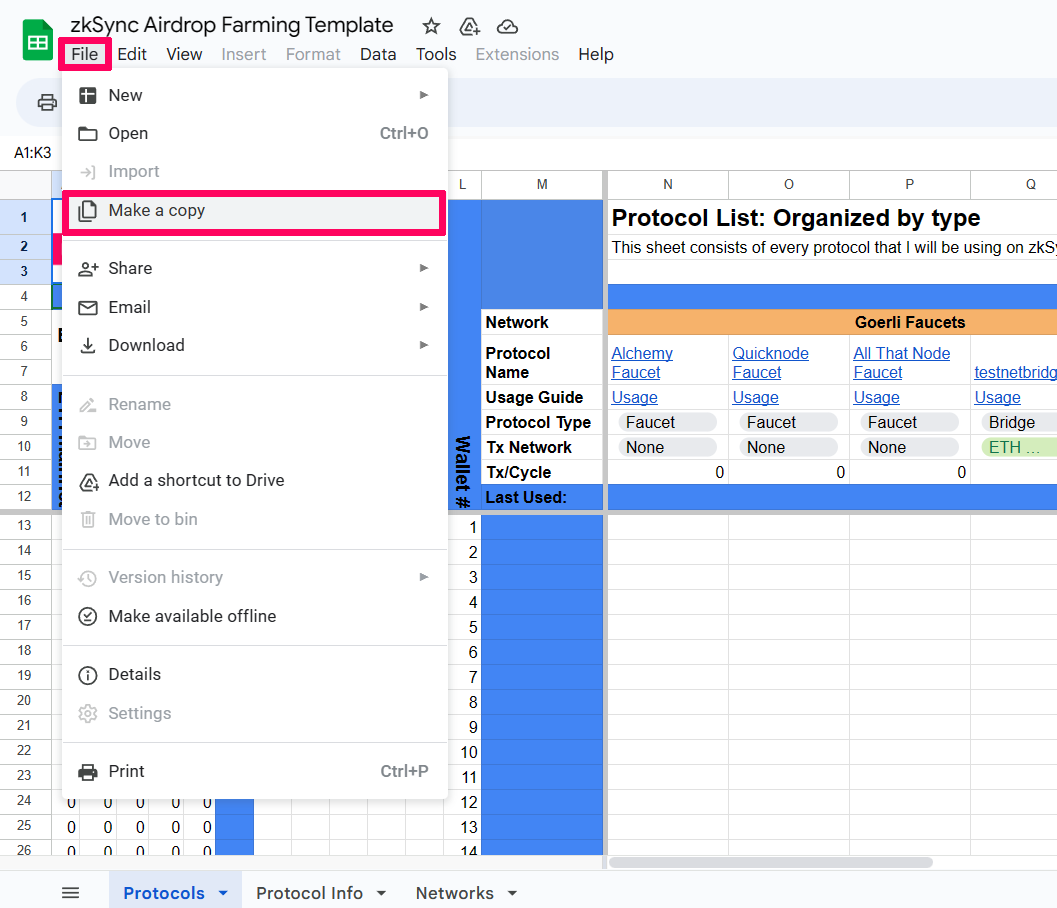Viewport: 1057px width, 908px height.
Task: Open the File menu
Action: [85, 55]
